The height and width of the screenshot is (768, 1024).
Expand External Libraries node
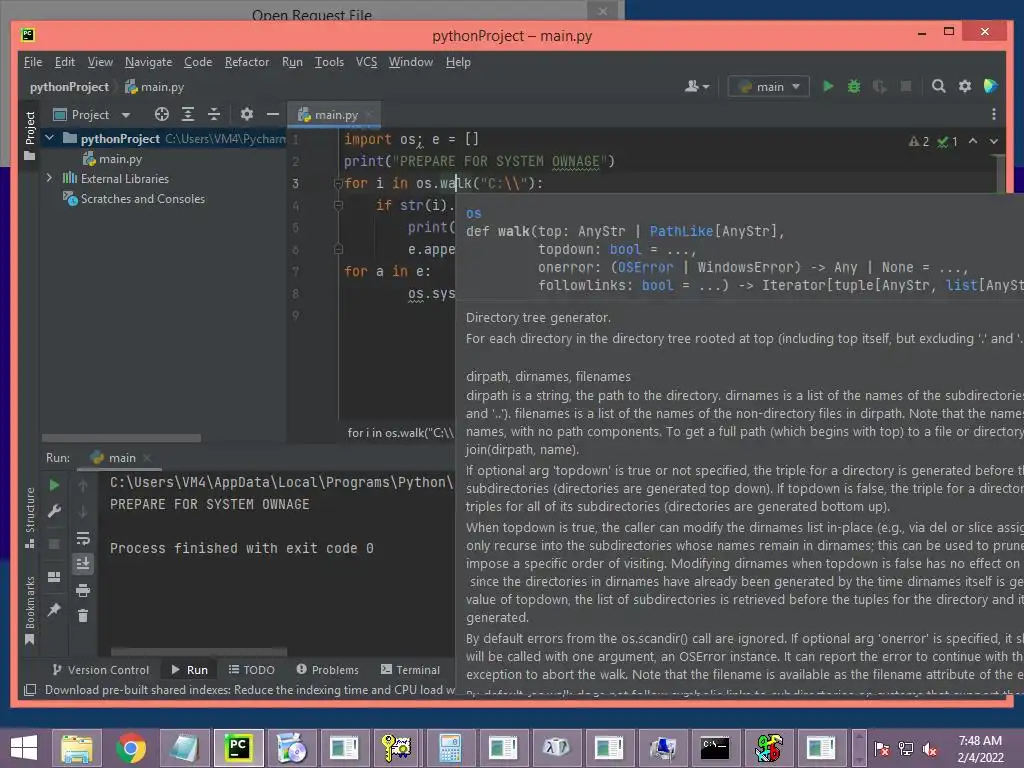(x=50, y=178)
